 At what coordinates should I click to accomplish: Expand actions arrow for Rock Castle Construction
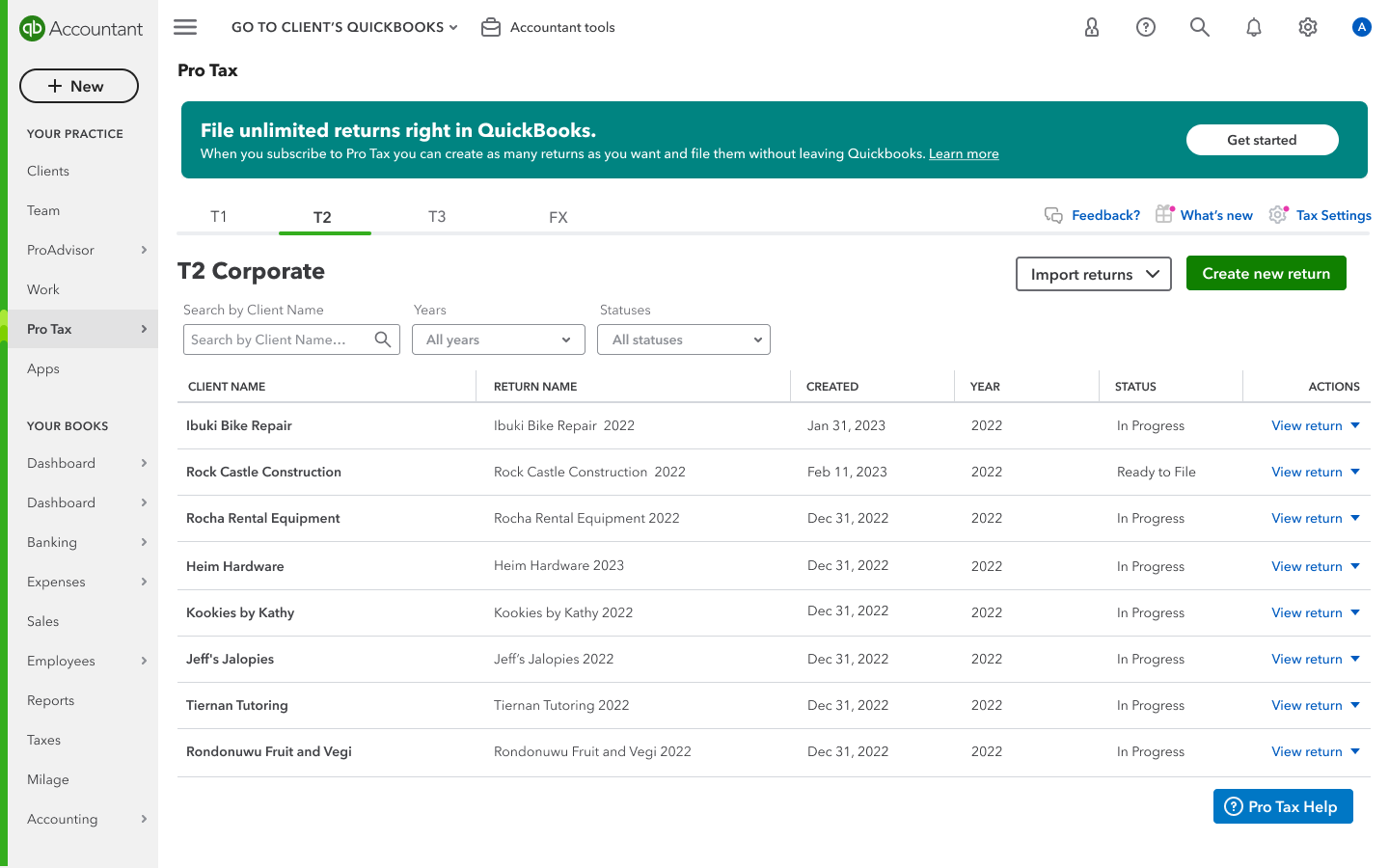1355,472
